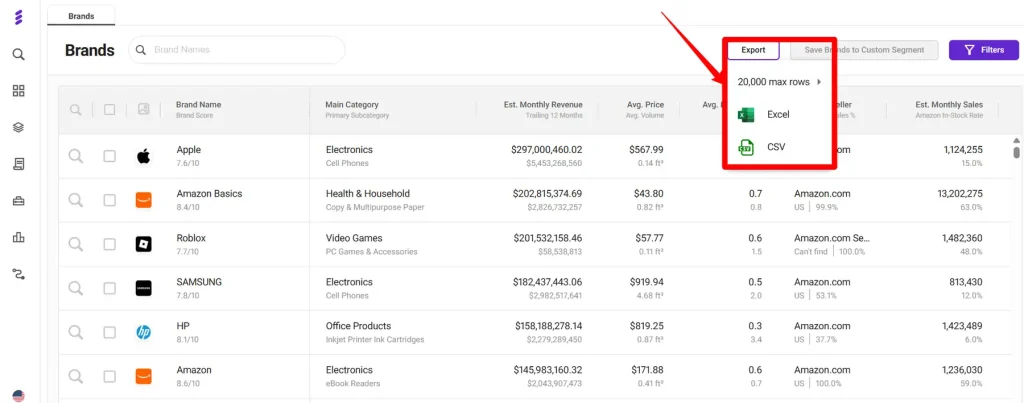This screenshot has height=403, width=1024.
Task: Open the HP brand name link
Action: [x=183, y=325]
